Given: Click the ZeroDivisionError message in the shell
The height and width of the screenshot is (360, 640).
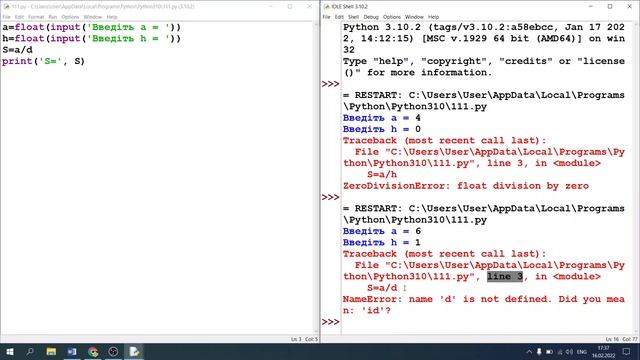Looking at the screenshot, I should coord(466,186).
